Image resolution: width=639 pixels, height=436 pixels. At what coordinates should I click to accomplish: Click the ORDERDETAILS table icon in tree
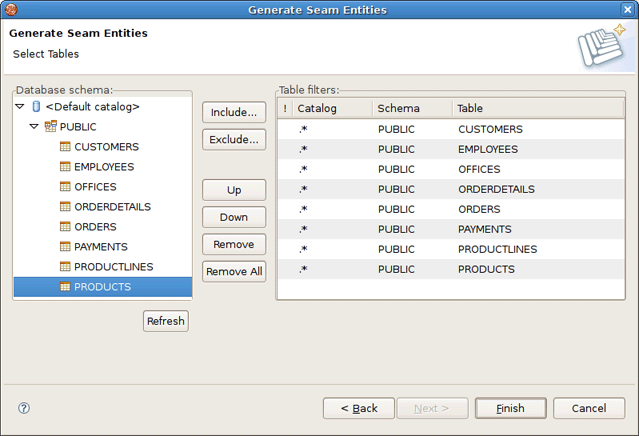click(x=66, y=207)
